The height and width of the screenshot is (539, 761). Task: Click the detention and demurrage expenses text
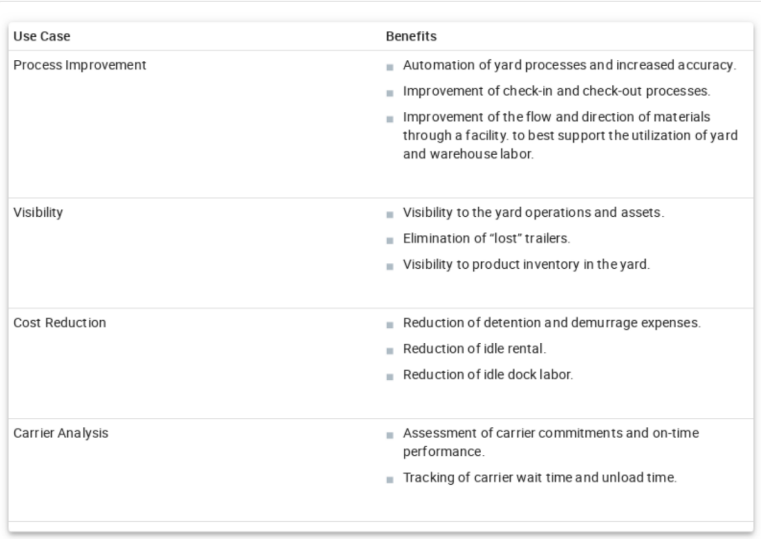(x=553, y=323)
